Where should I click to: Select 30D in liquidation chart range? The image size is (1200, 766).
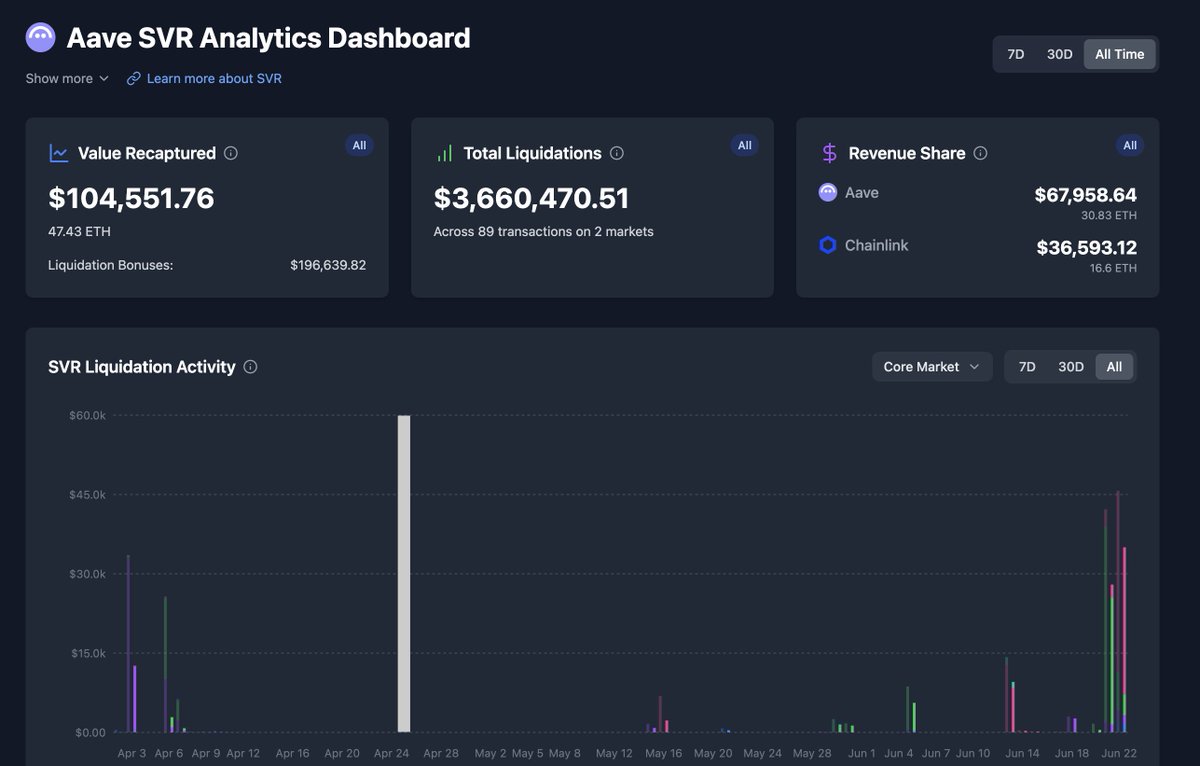1071,367
